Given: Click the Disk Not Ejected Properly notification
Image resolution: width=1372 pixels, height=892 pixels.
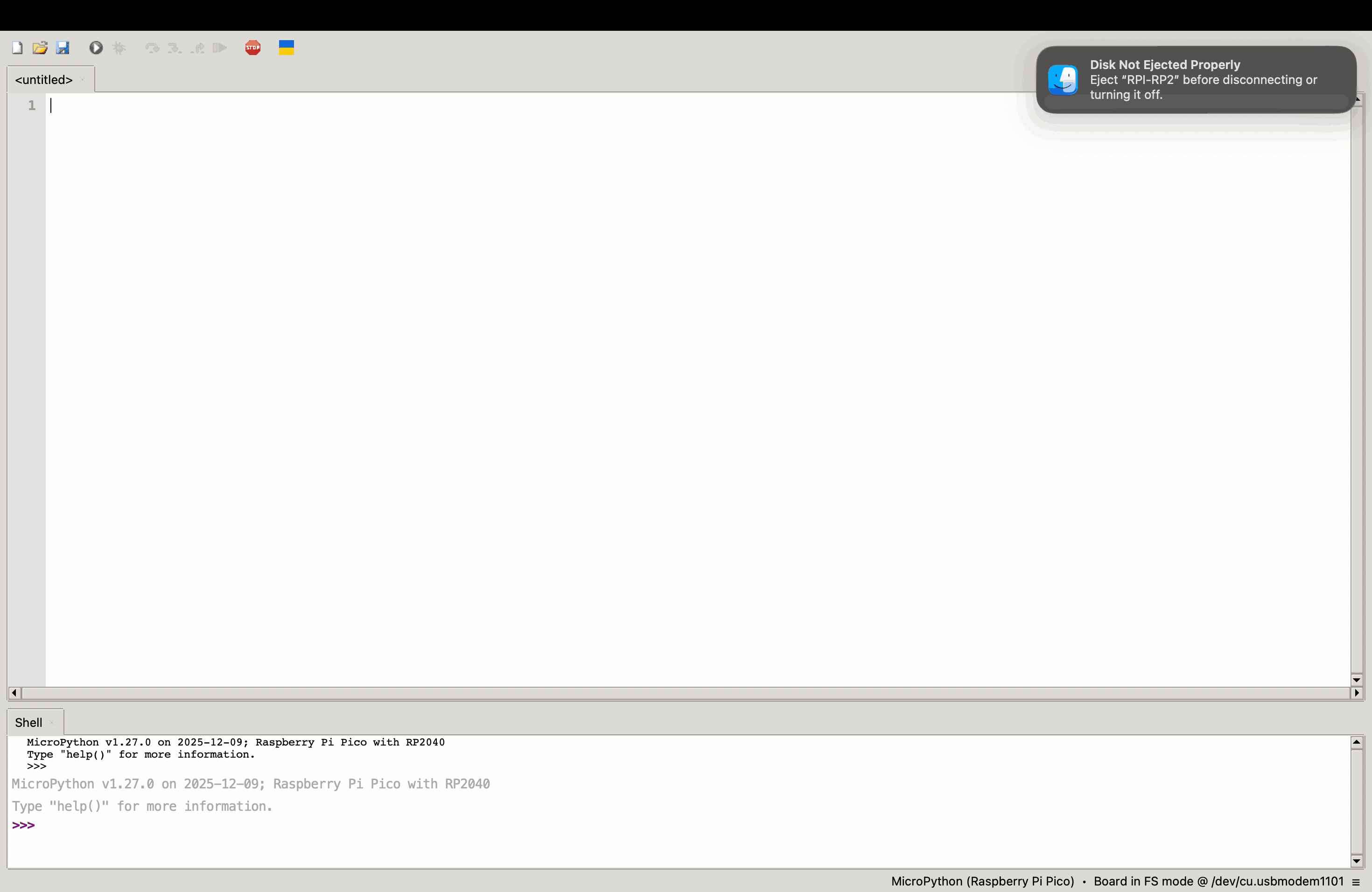Looking at the screenshot, I should 1196,80.
